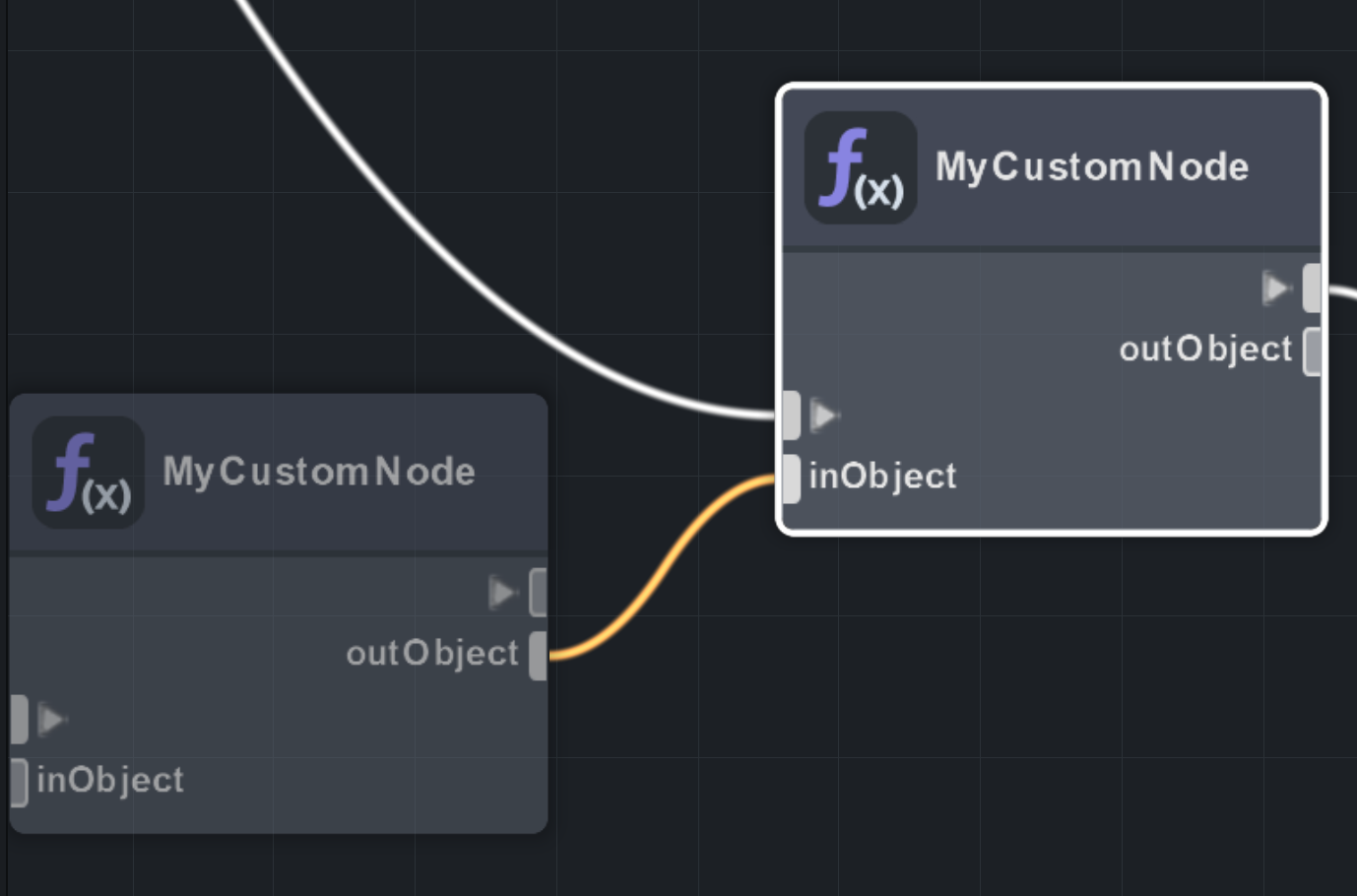Click the execution output socket on the dimmed node
Image resolution: width=1357 pixels, height=896 pixels.
pyautogui.click(x=538, y=593)
